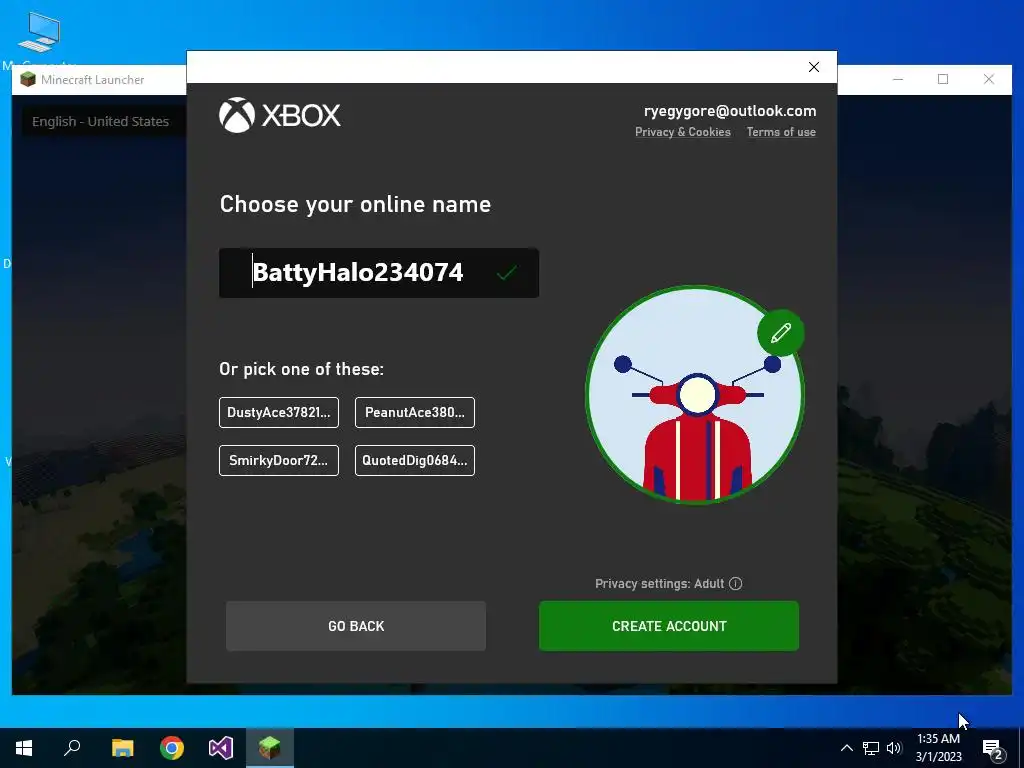
Task: Close the Xbox sign-up dialog
Action: pyautogui.click(x=814, y=67)
